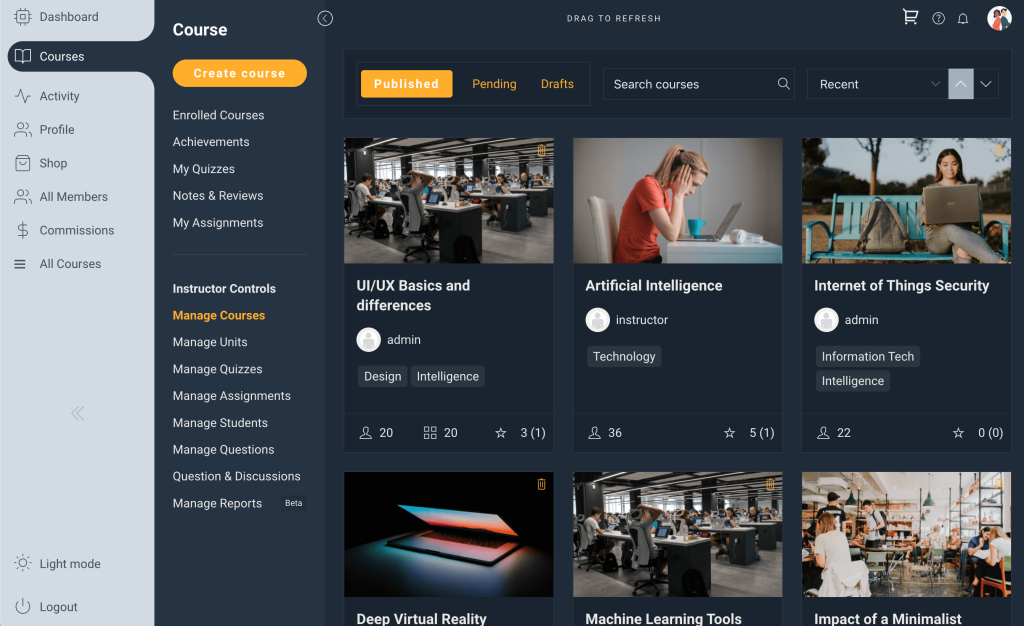Click instructor author name on Artificial Intelligence

tap(641, 320)
